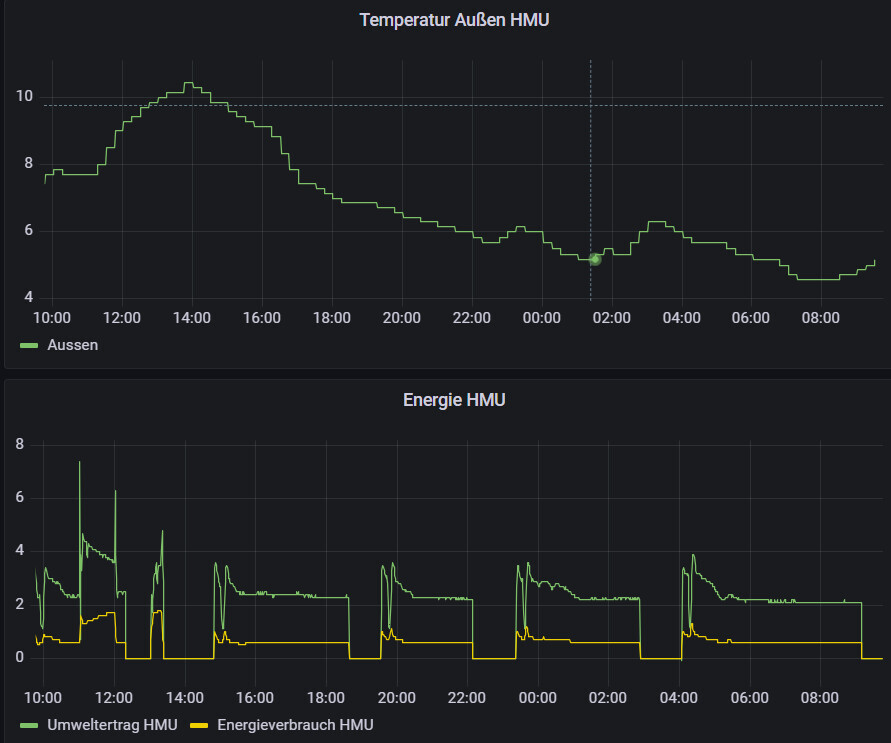Click the highlighted data point on temperature curve

click(594, 259)
